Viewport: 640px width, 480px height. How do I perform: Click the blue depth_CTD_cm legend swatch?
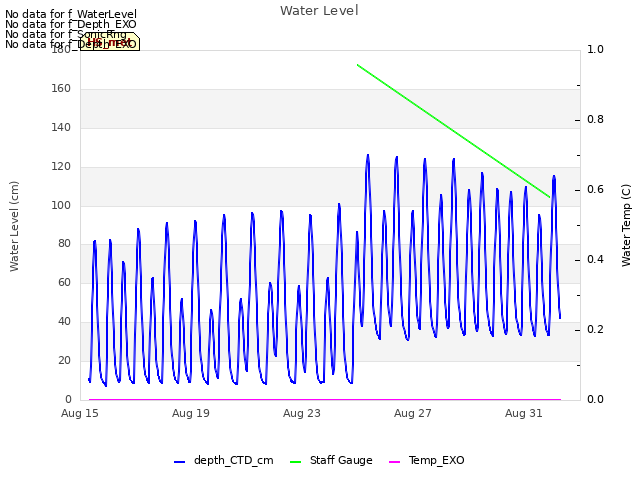(180, 462)
